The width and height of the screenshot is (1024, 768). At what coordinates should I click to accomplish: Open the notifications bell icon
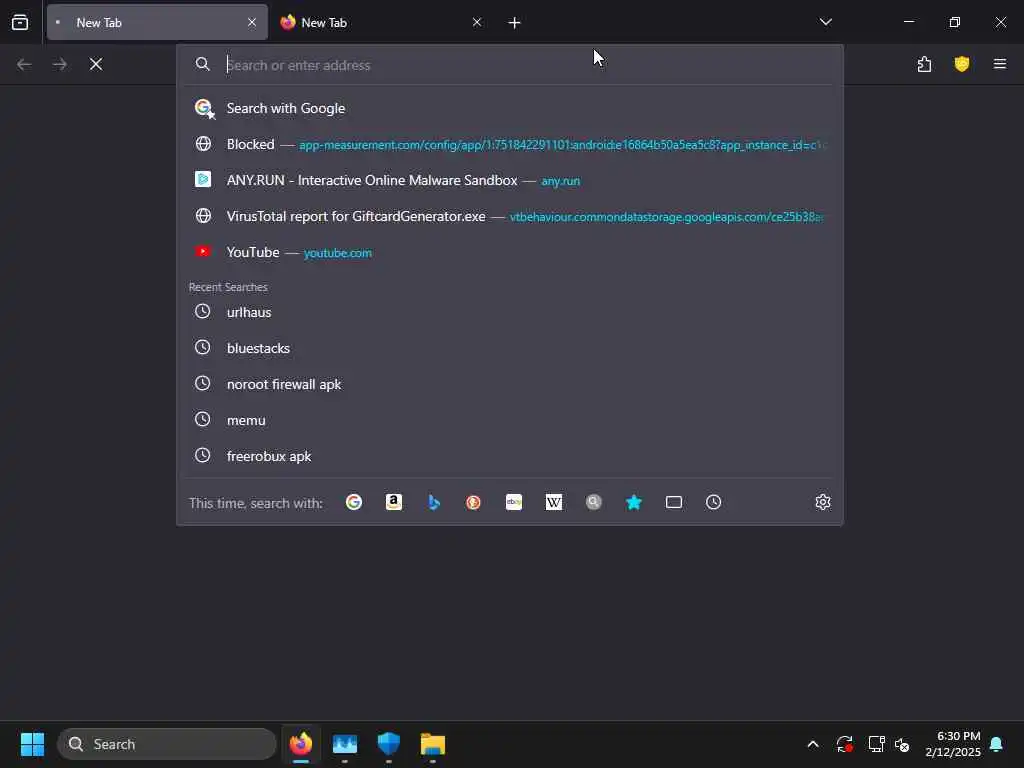997,744
